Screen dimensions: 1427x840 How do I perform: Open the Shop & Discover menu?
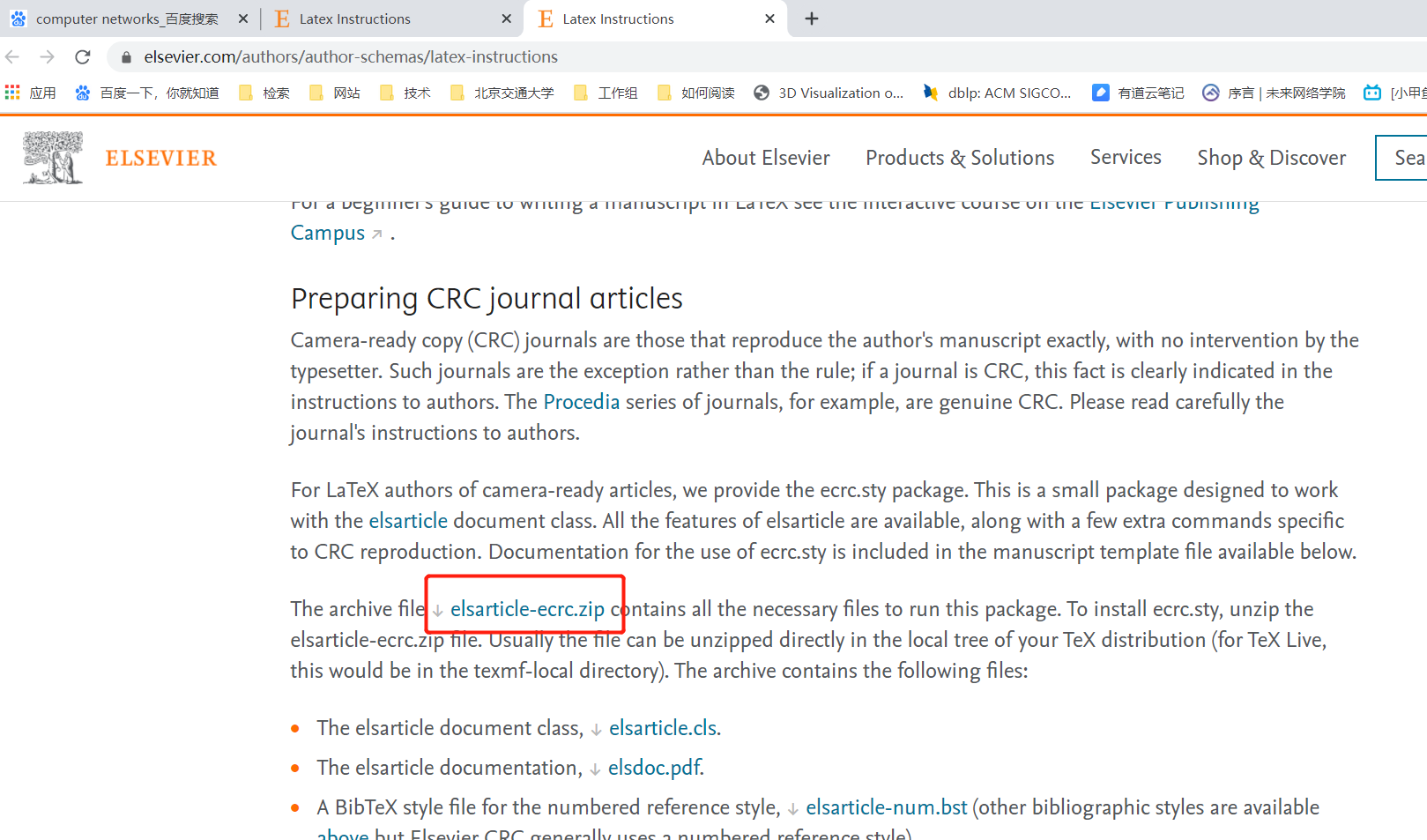[1271, 158]
